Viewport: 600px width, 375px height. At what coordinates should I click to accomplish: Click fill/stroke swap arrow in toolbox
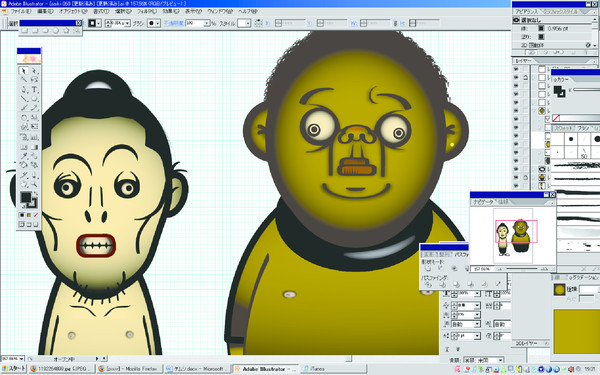pos(36,194)
